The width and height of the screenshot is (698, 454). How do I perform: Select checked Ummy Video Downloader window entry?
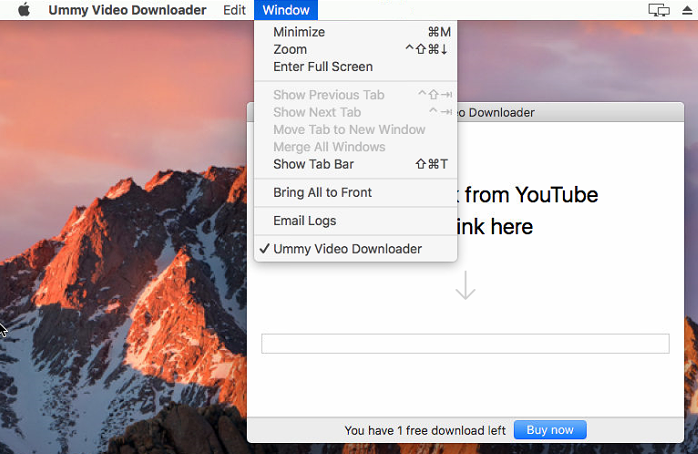click(x=355, y=249)
